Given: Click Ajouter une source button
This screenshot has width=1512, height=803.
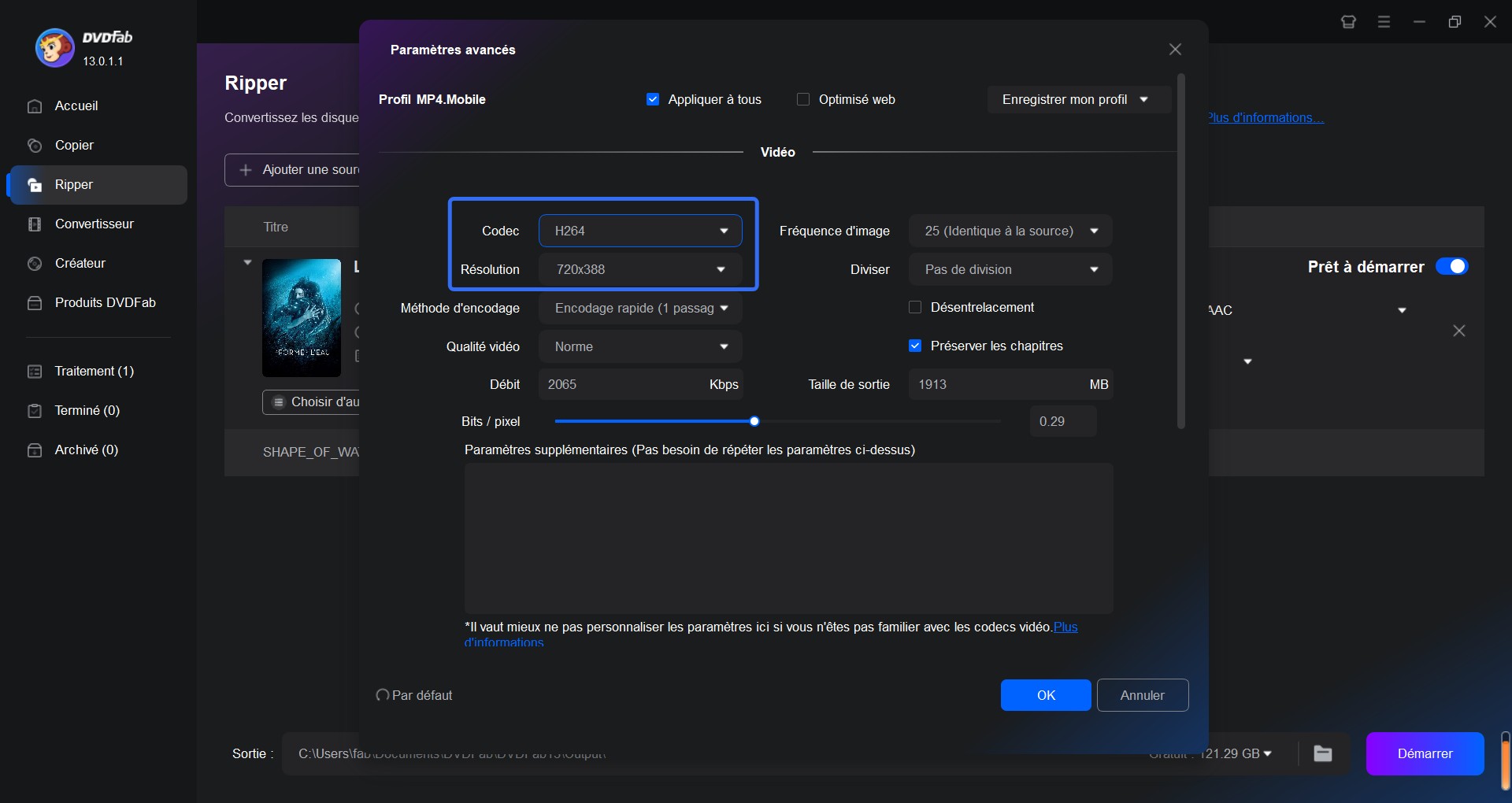Looking at the screenshot, I should point(293,170).
